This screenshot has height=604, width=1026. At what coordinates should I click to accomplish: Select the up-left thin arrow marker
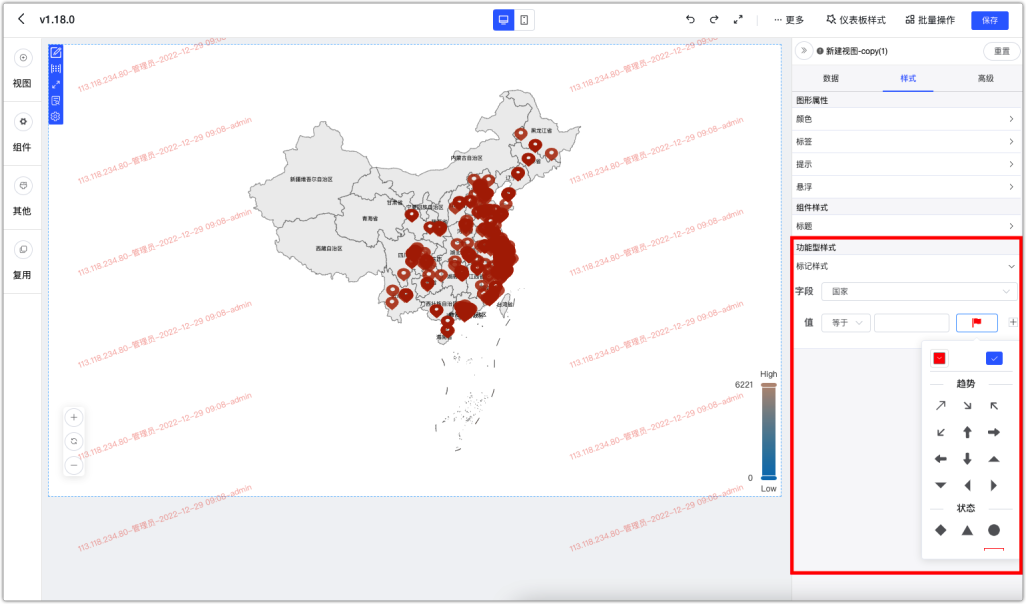[993, 406]
